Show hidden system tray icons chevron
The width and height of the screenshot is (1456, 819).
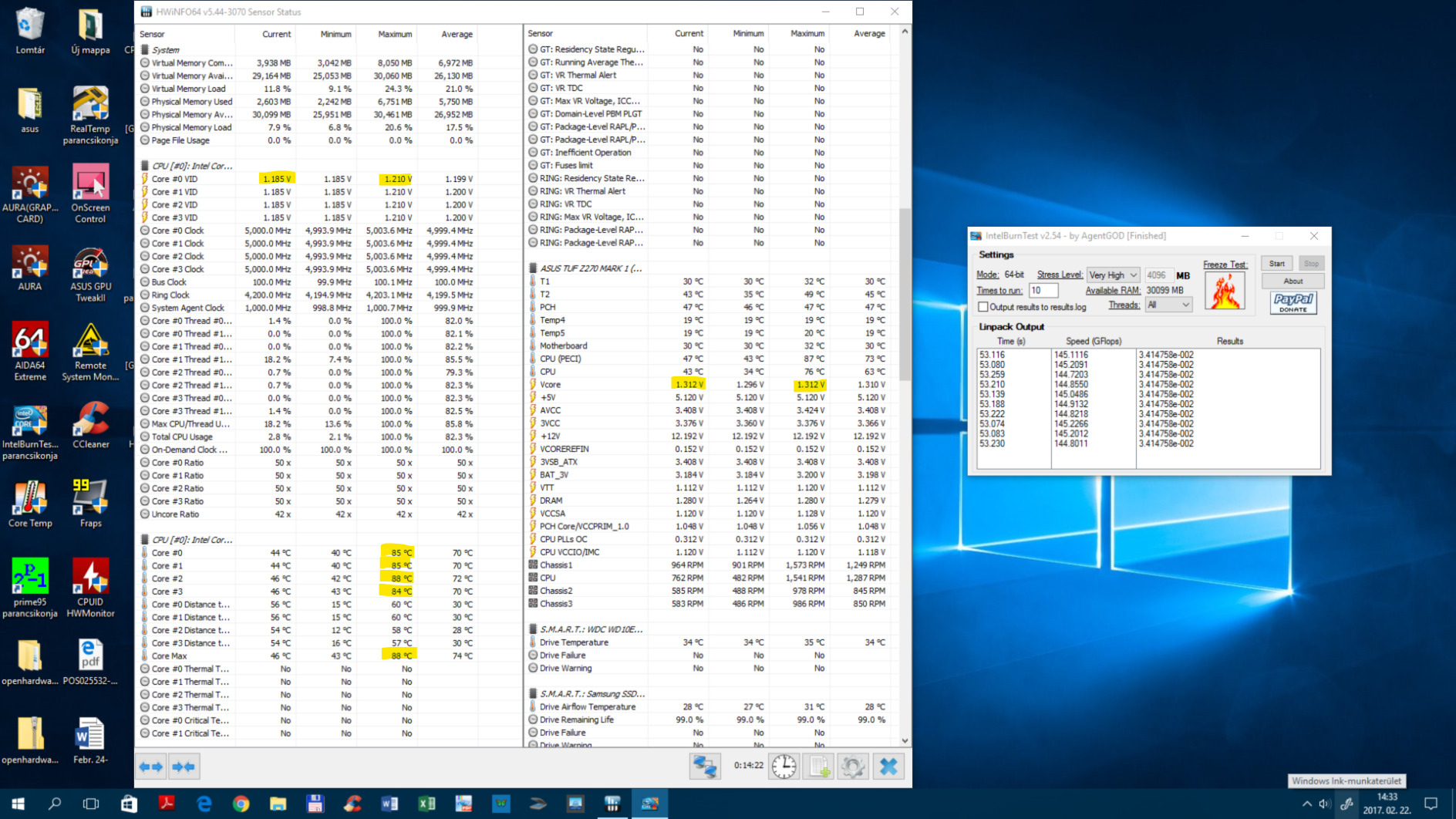click(x=1306, y=804)
